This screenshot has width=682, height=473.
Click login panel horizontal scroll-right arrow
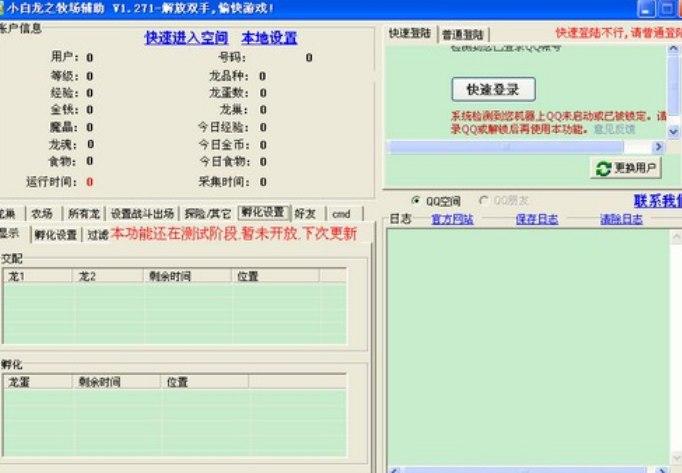click(x=658, y=147)
